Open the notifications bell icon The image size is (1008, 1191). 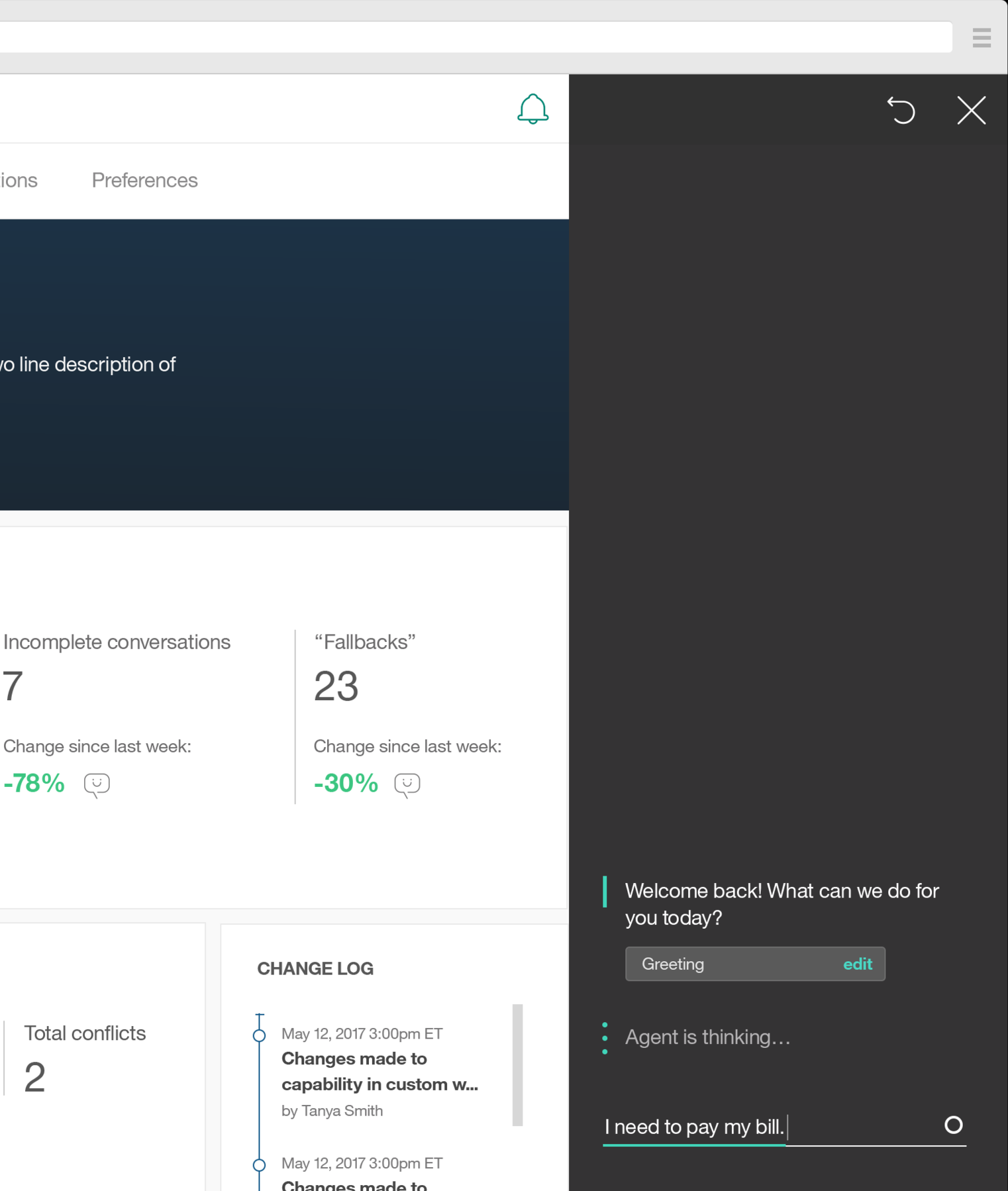click(x=532, y=109)
